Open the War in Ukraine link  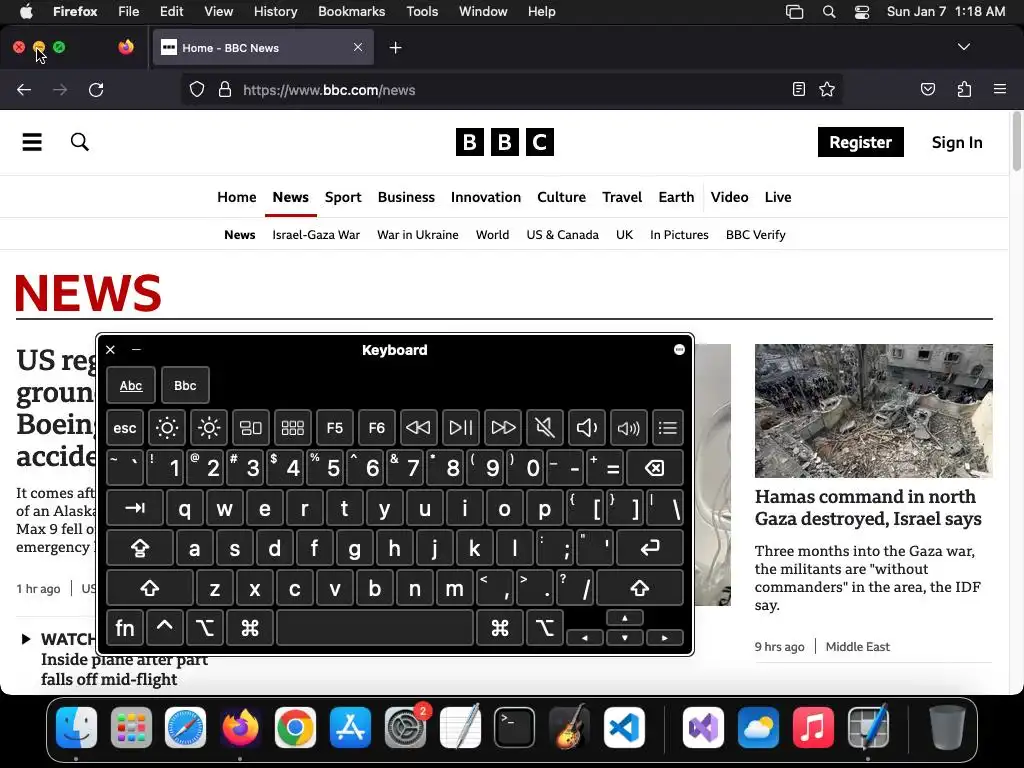pos(417,234)
